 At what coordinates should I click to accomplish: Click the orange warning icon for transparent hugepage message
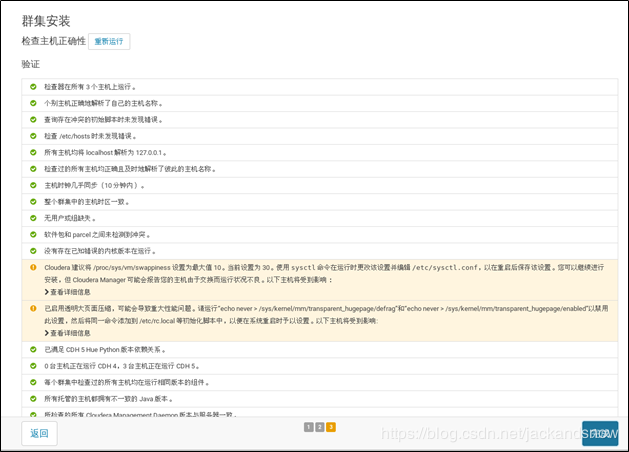(x=33, y=308)
